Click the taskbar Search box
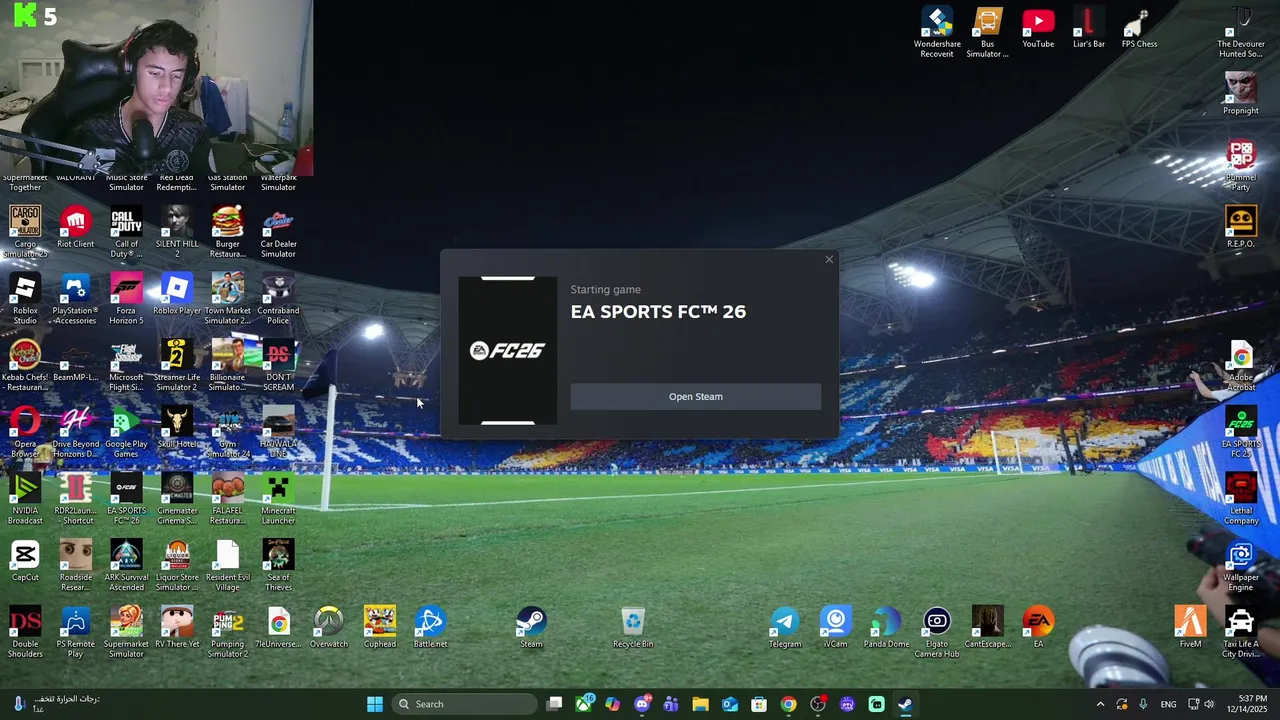1280x720 pixels. (465, 704)
